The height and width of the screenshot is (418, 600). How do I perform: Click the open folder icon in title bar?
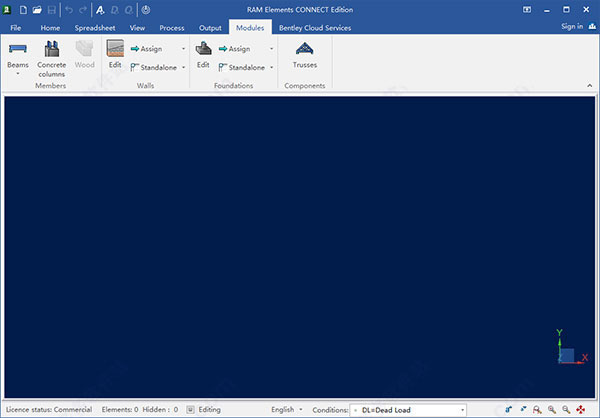point(37,10)
